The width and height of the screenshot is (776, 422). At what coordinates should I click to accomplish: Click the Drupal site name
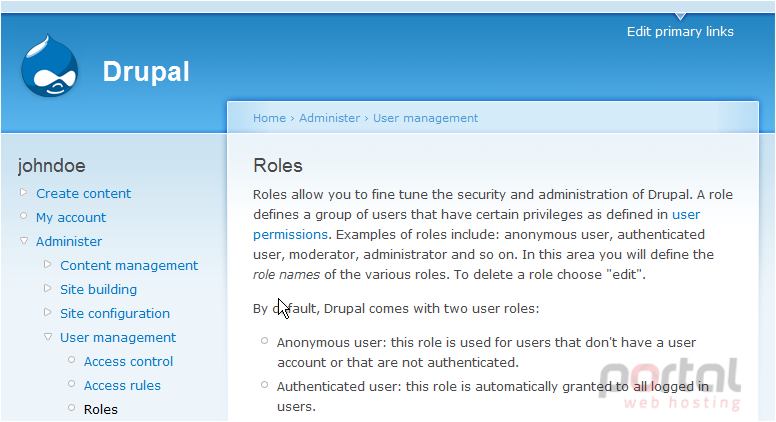(146, 72)
